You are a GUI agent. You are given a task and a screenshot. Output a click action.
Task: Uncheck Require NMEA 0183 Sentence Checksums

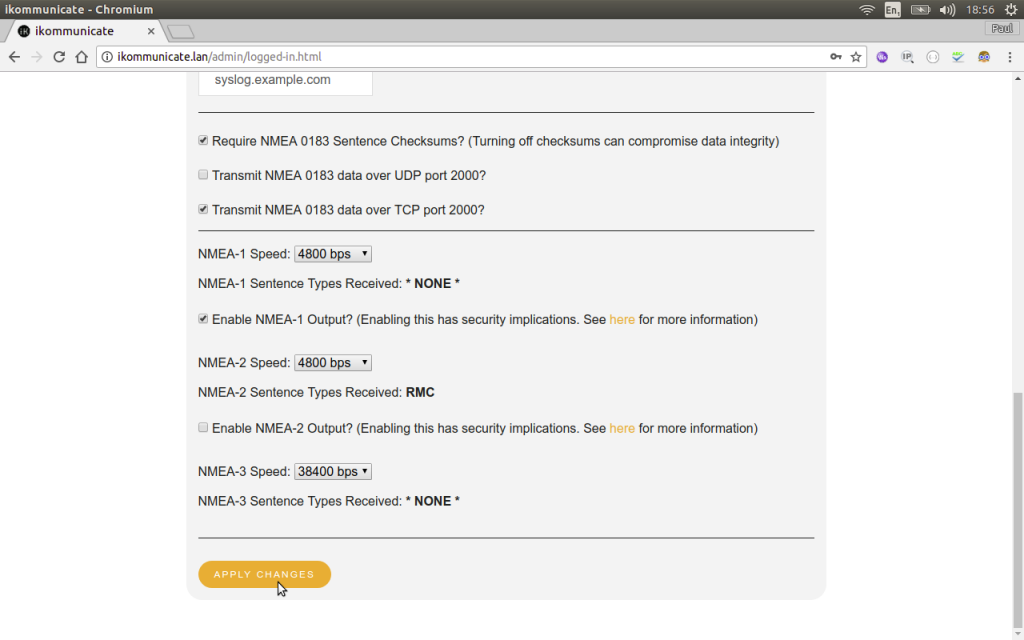point(203,141)
